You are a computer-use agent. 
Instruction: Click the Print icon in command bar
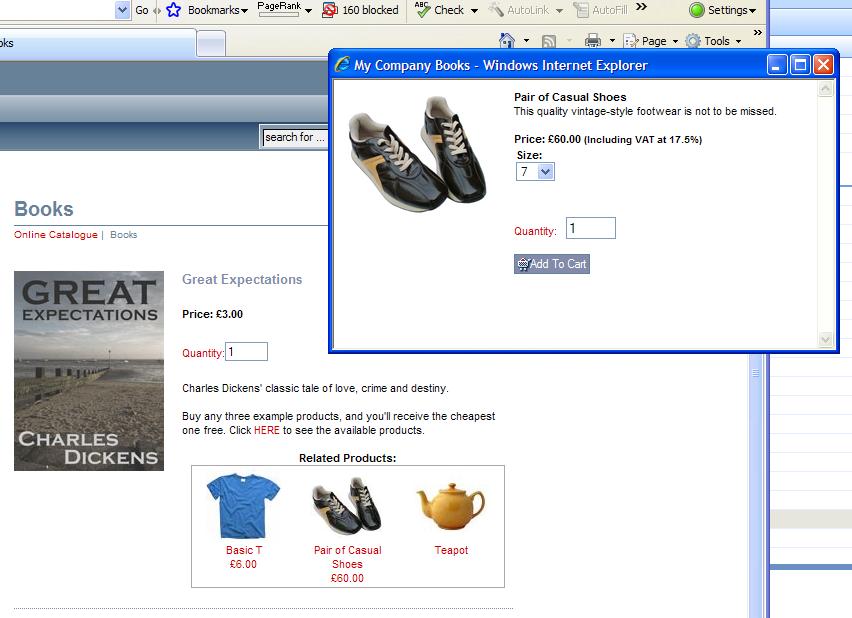(x=592, y=41)
